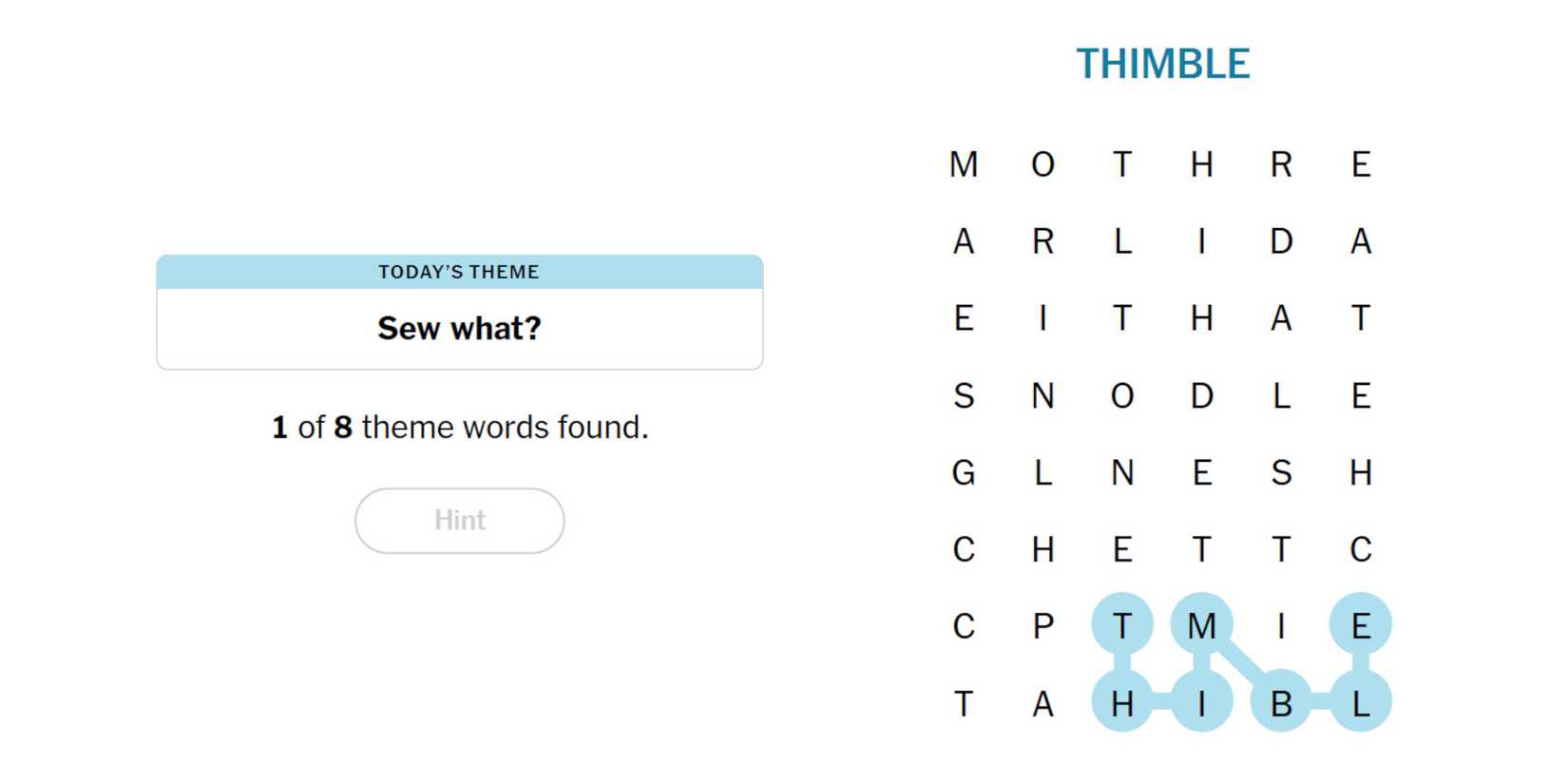Pick the M in the grid's top-left corner
The height and width of the screenshot is (784, 1568).
coord(964,164)
